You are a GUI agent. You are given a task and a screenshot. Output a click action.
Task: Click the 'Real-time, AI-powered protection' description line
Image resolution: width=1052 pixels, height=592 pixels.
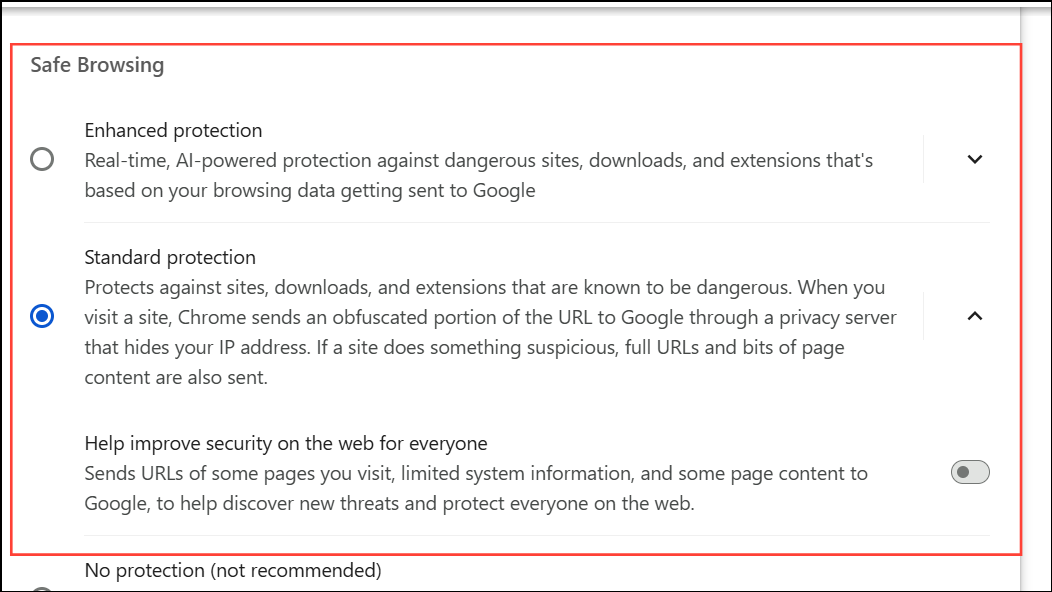pos(478,160)
